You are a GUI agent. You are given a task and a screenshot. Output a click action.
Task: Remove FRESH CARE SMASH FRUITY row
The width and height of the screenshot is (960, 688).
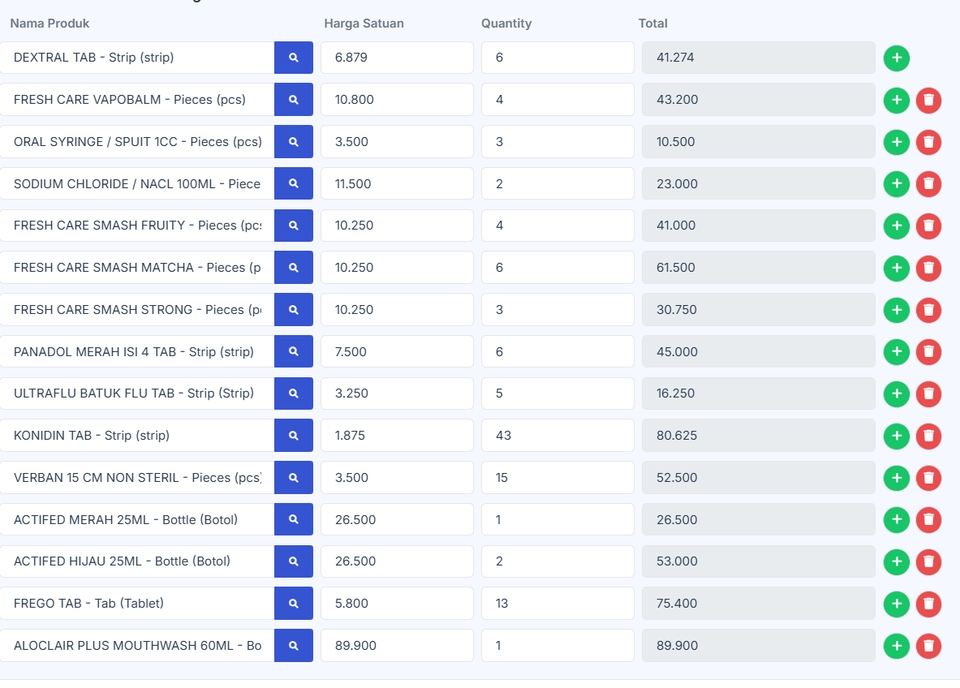coord(929,226)
